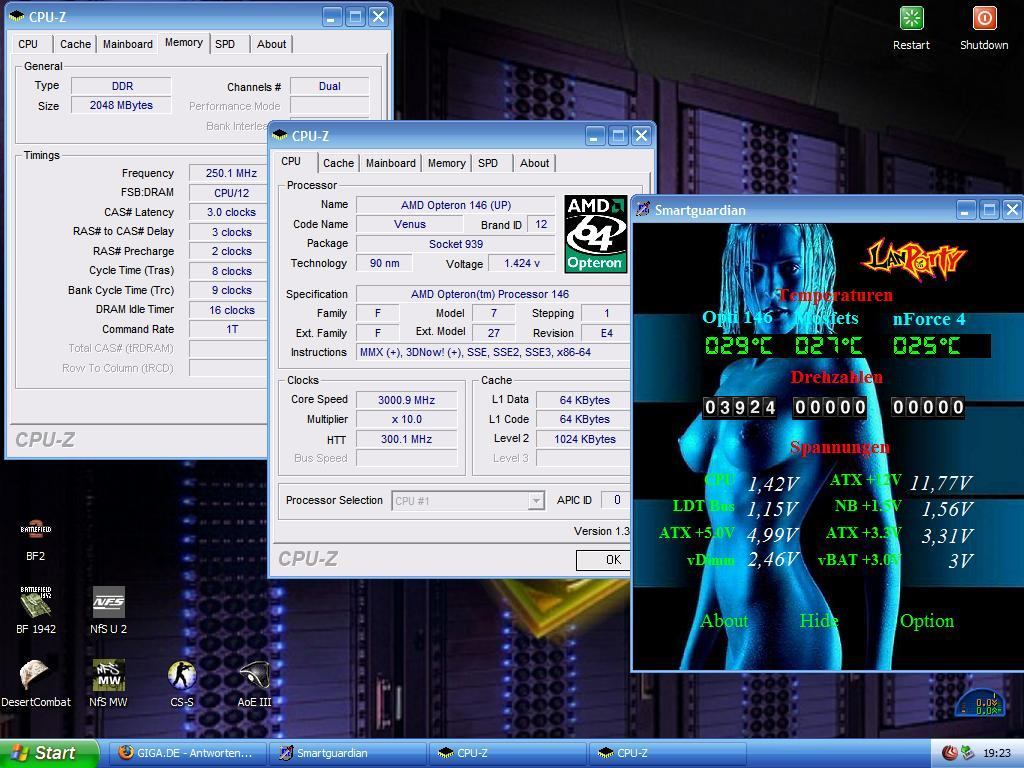This screenshot has width=1024, height=768.
Task: Open Option in Smartguardian
Action: (x=927, y=620)
